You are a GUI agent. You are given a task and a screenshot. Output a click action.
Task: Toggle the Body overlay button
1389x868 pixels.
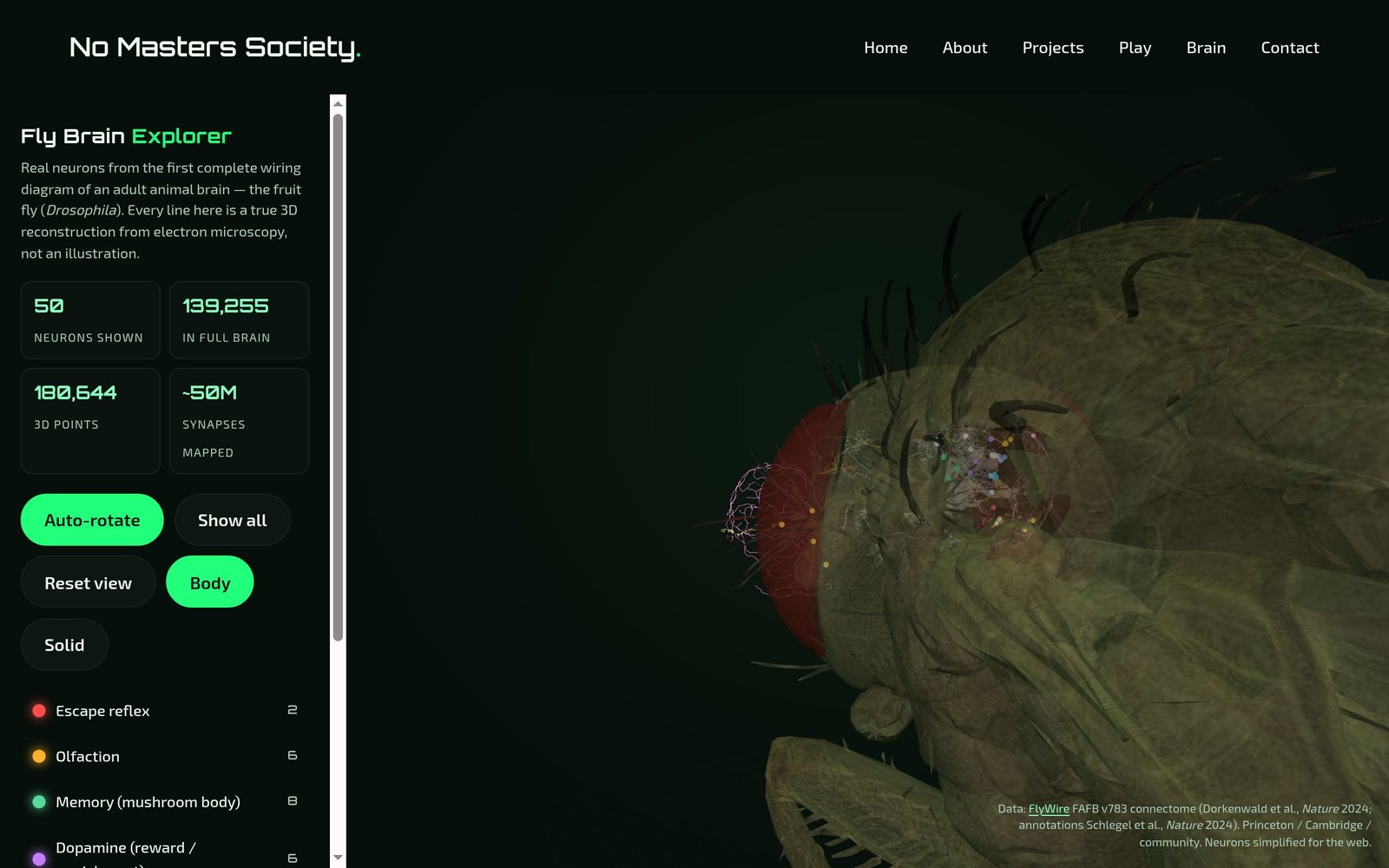[210, 582]
